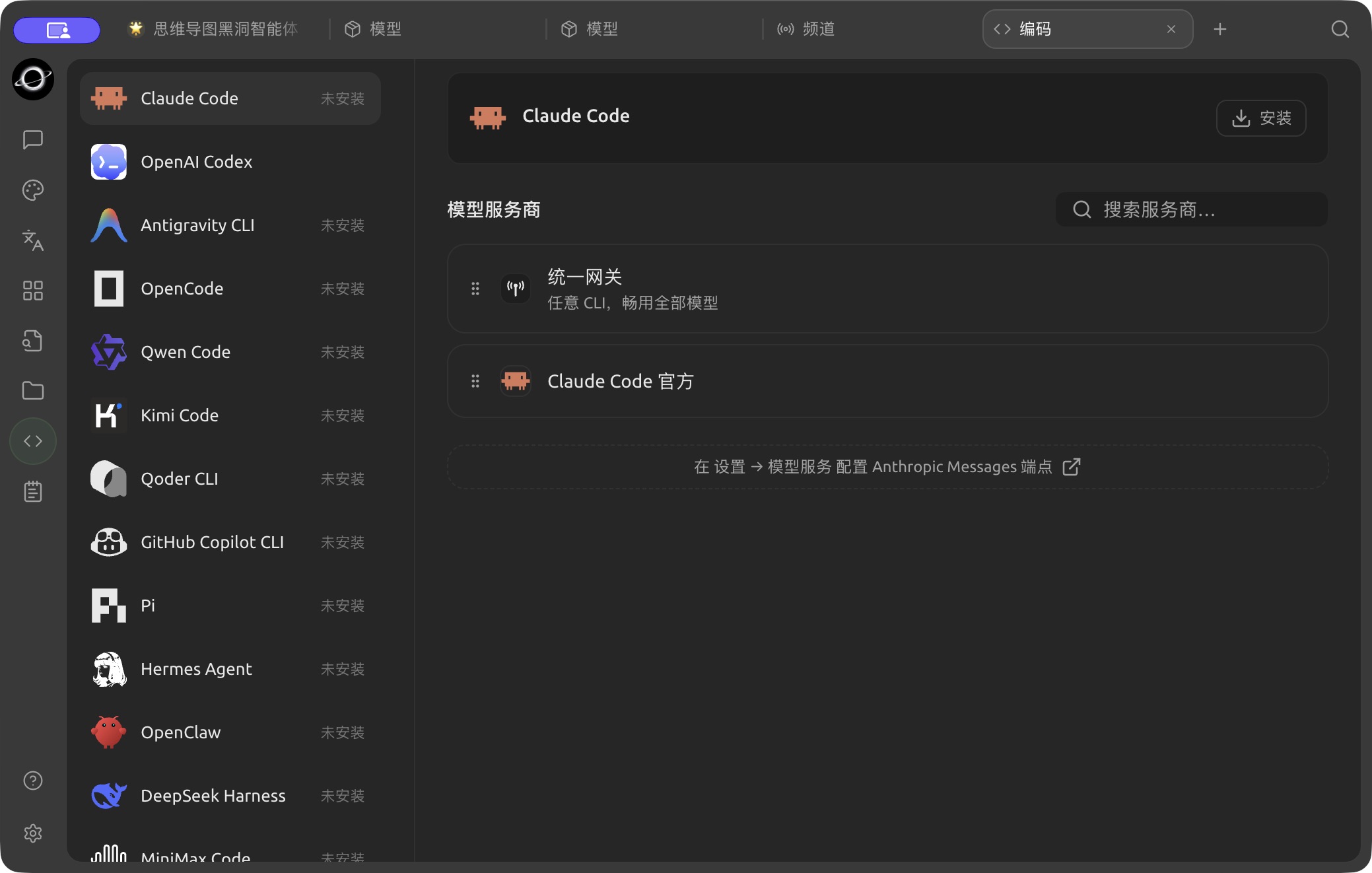1372x873 pixels.
Task: Add a new tab with plus icon
Action: point(1220,29)
